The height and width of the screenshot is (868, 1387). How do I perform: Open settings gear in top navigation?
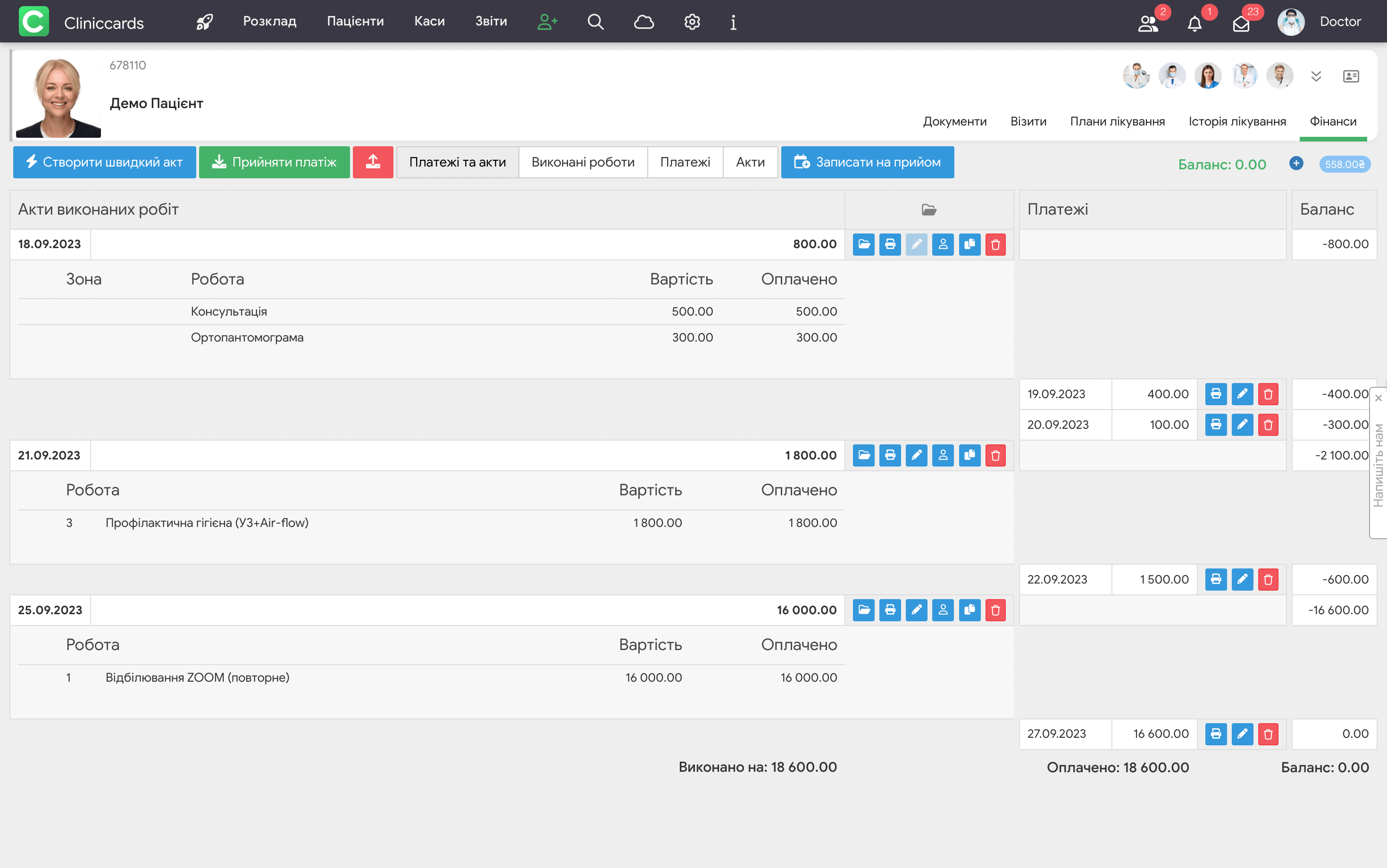[692, 22]
